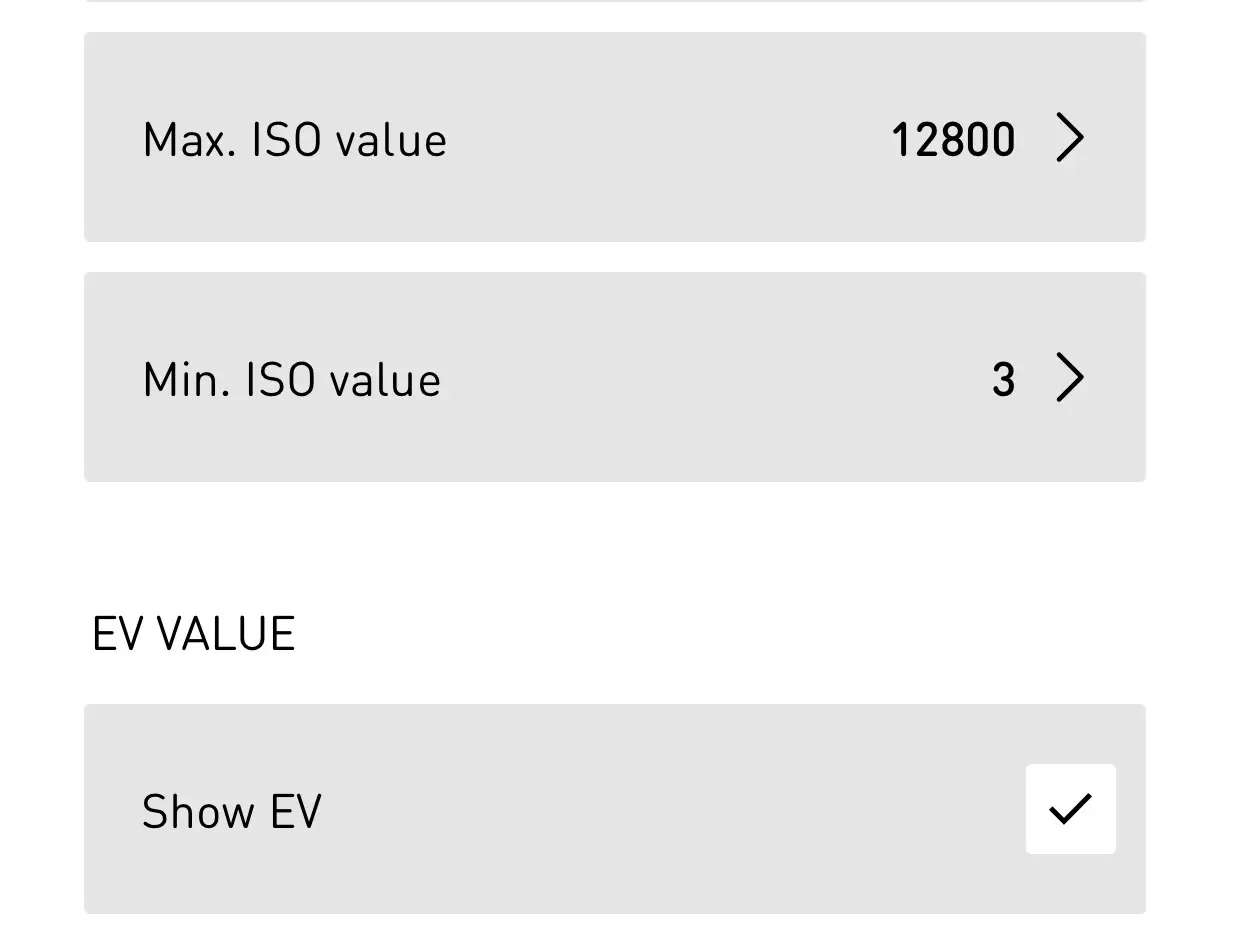Expand the Min. ISO value chevron
Screen dimensions: 1236x928
(x=1069, y=378)
